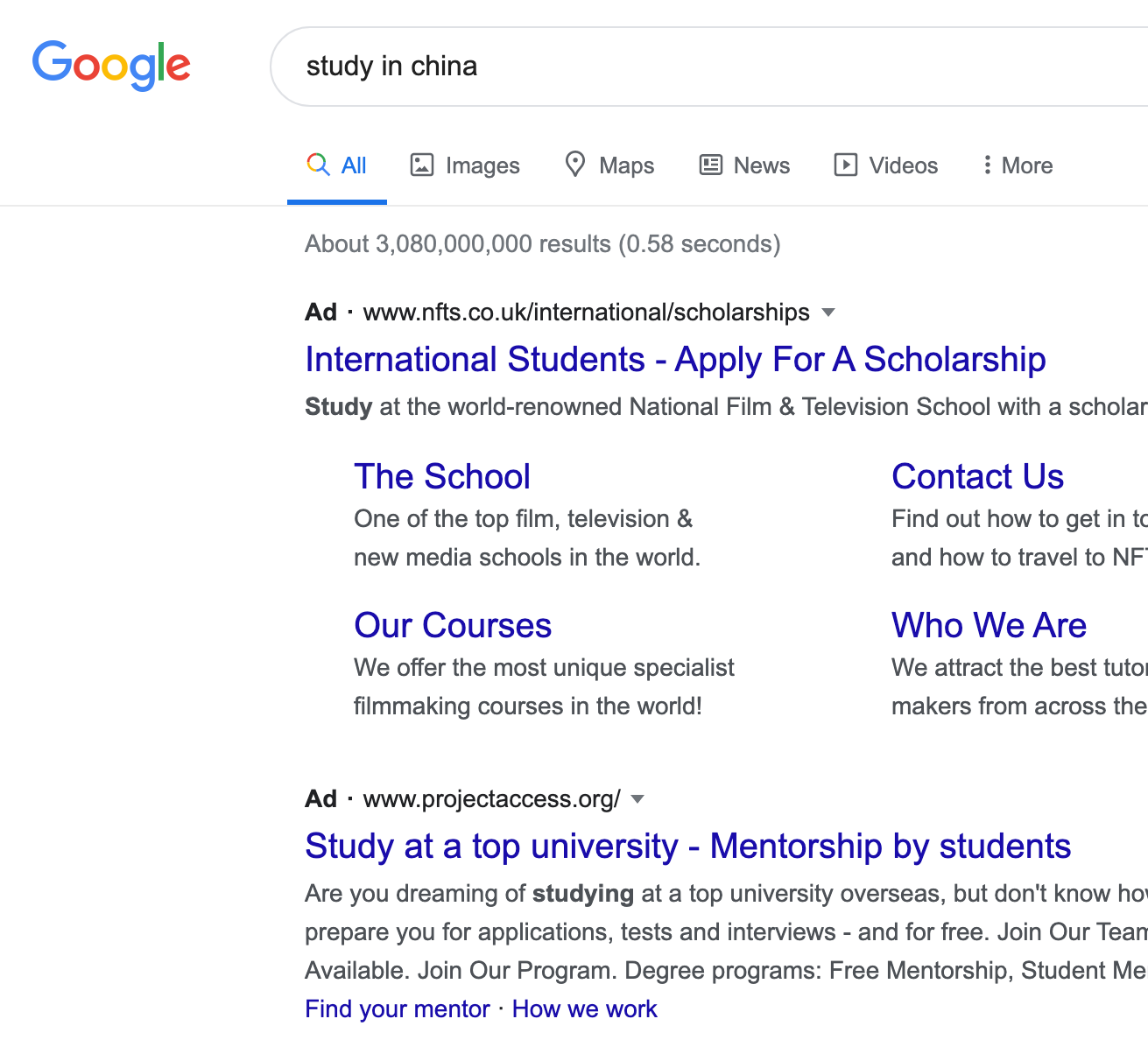Click the search magnifier icon beside All
1148x1047 pixels.
tap(318, 165)
